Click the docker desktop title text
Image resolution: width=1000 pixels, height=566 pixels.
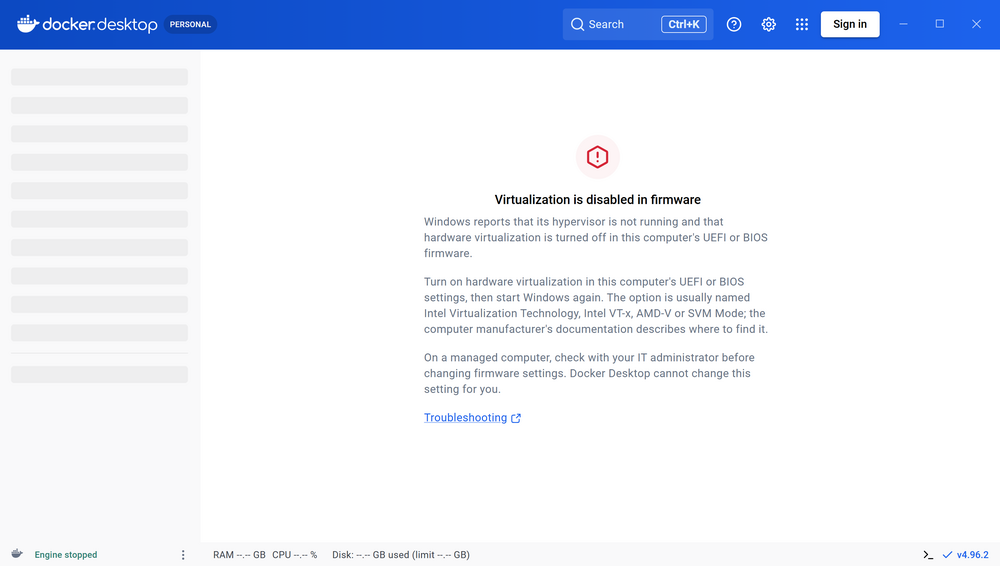(x=99, y=24)
